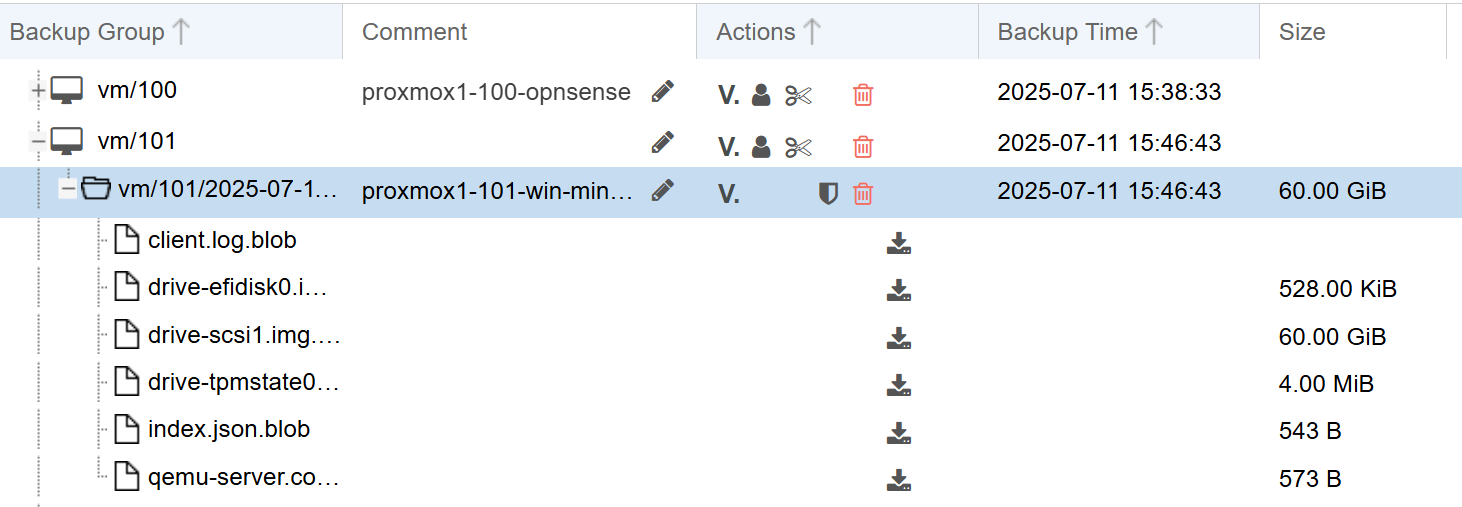The height and width of the screenshot is (507, 1462).
Task: Prune vm/101 group with scissors icon
Action: point(798,148)
